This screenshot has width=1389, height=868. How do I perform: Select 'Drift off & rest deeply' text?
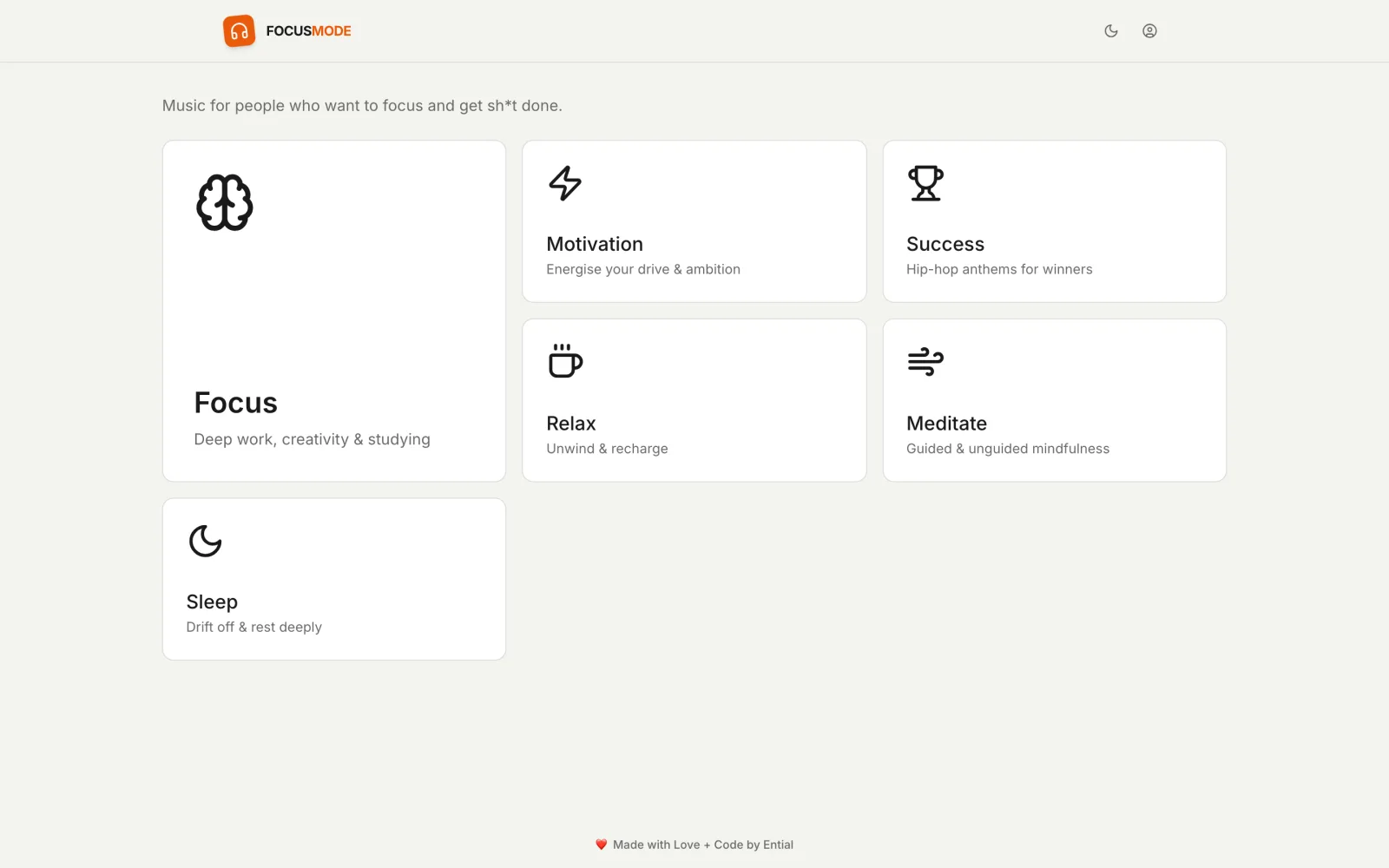[254, 627]
